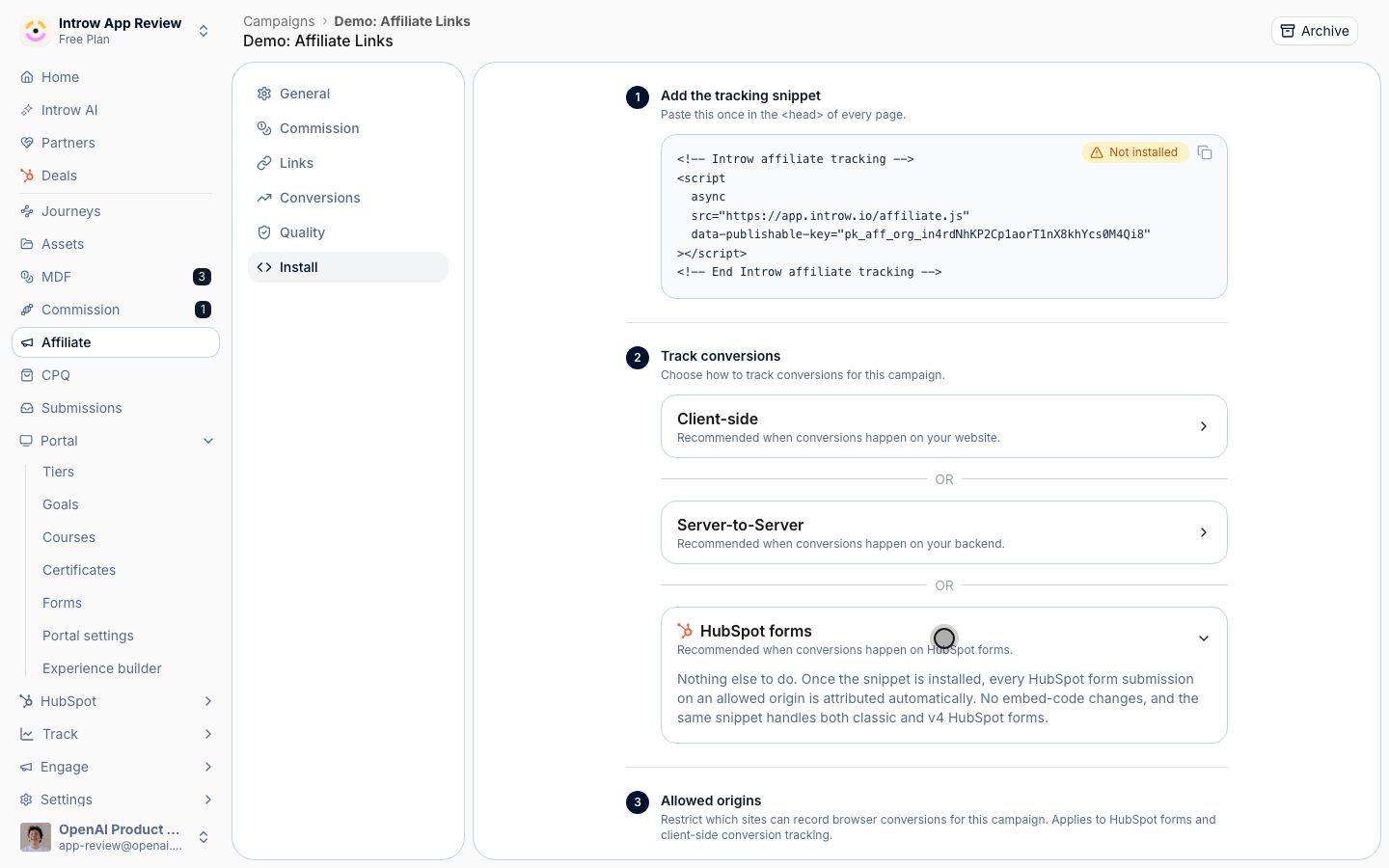The width and height of the screenshot is (1389, 868).
Task: Click the Conversions trend arrow icon
Action: click(264, 198)
